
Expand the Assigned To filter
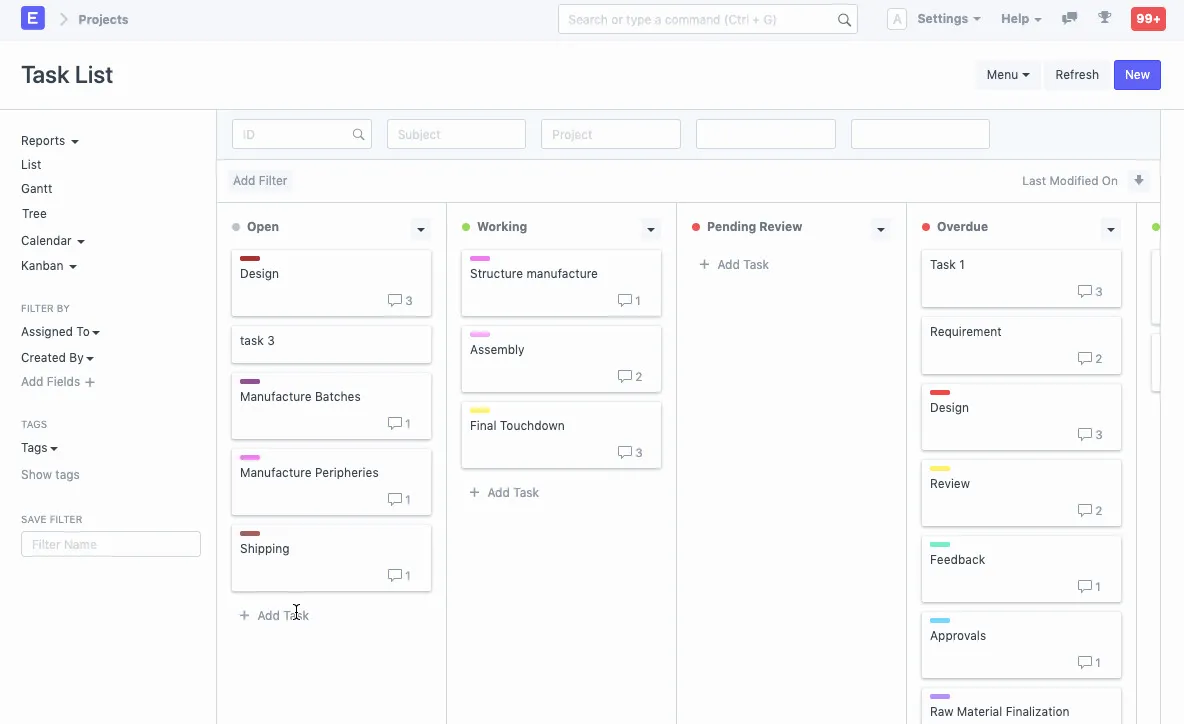pyautogui.click(x=60, y=332)
